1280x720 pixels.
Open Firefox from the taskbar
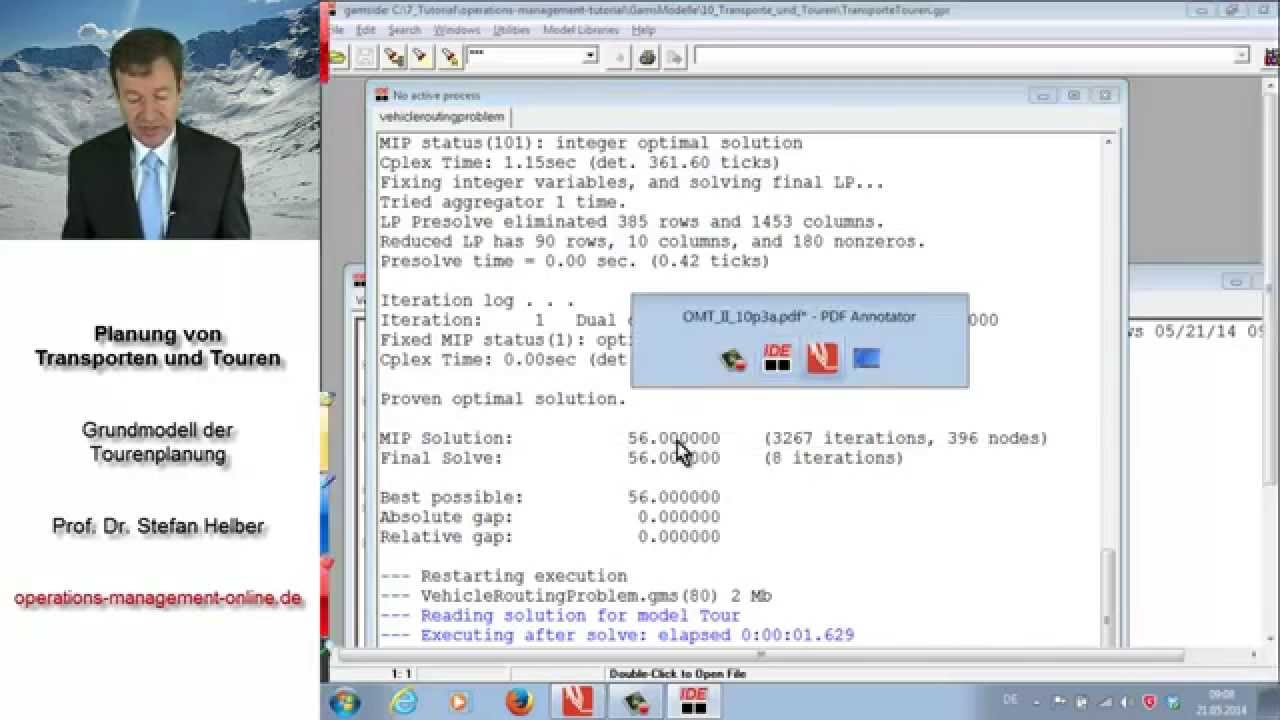coord(519,702)
